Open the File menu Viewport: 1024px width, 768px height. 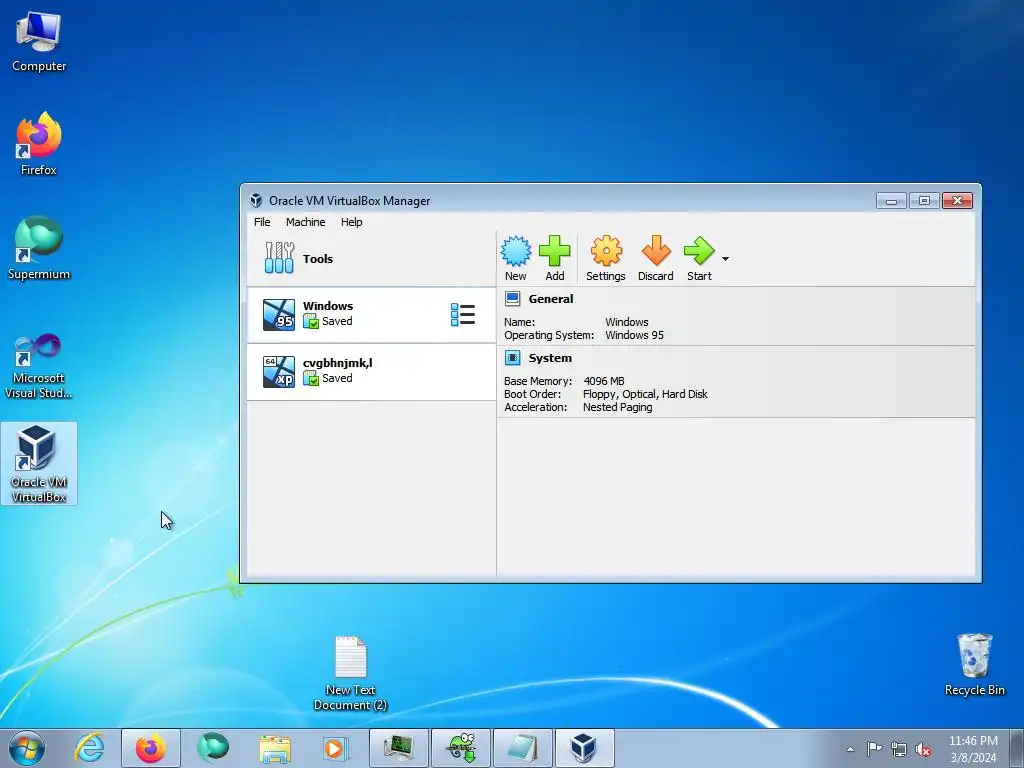pos(262,222)
